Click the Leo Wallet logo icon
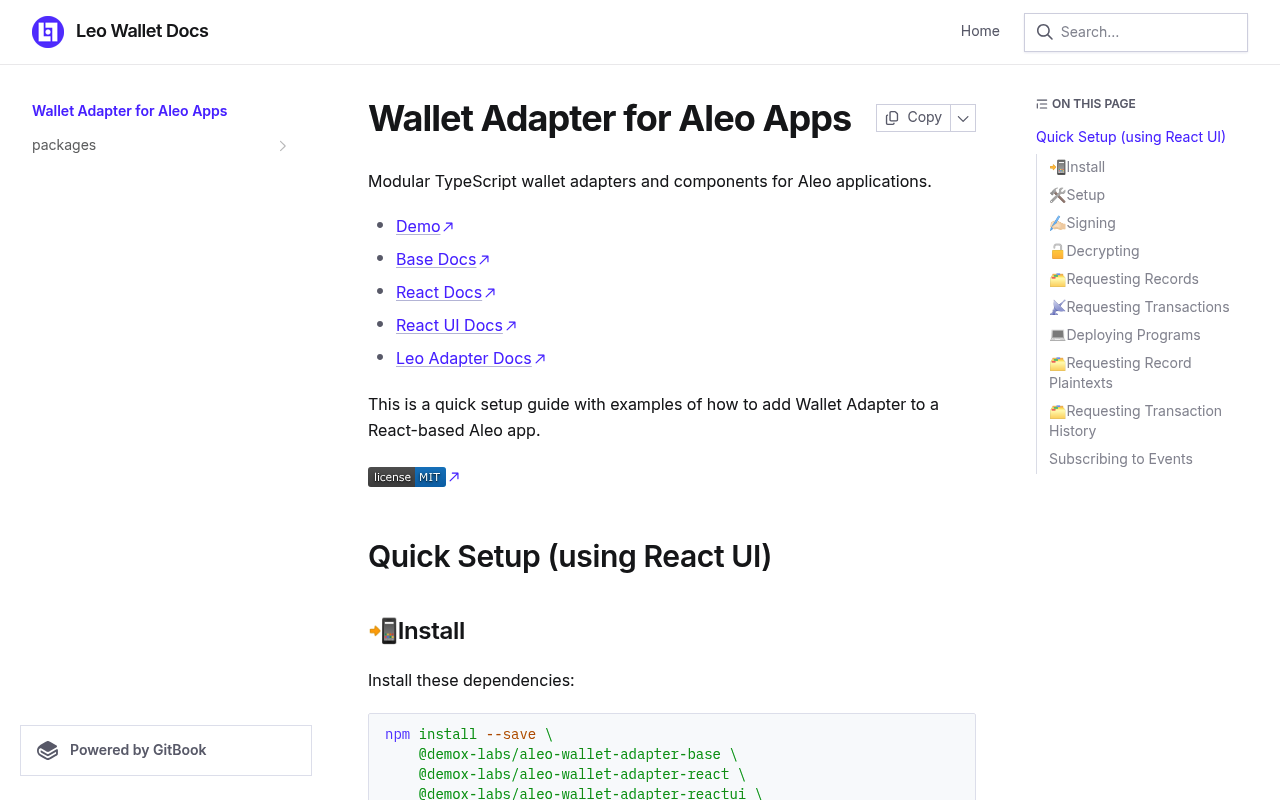Image resolution: width=1280 pixels, height=800 pixels. pyautogui.click(x=48, y=32)
